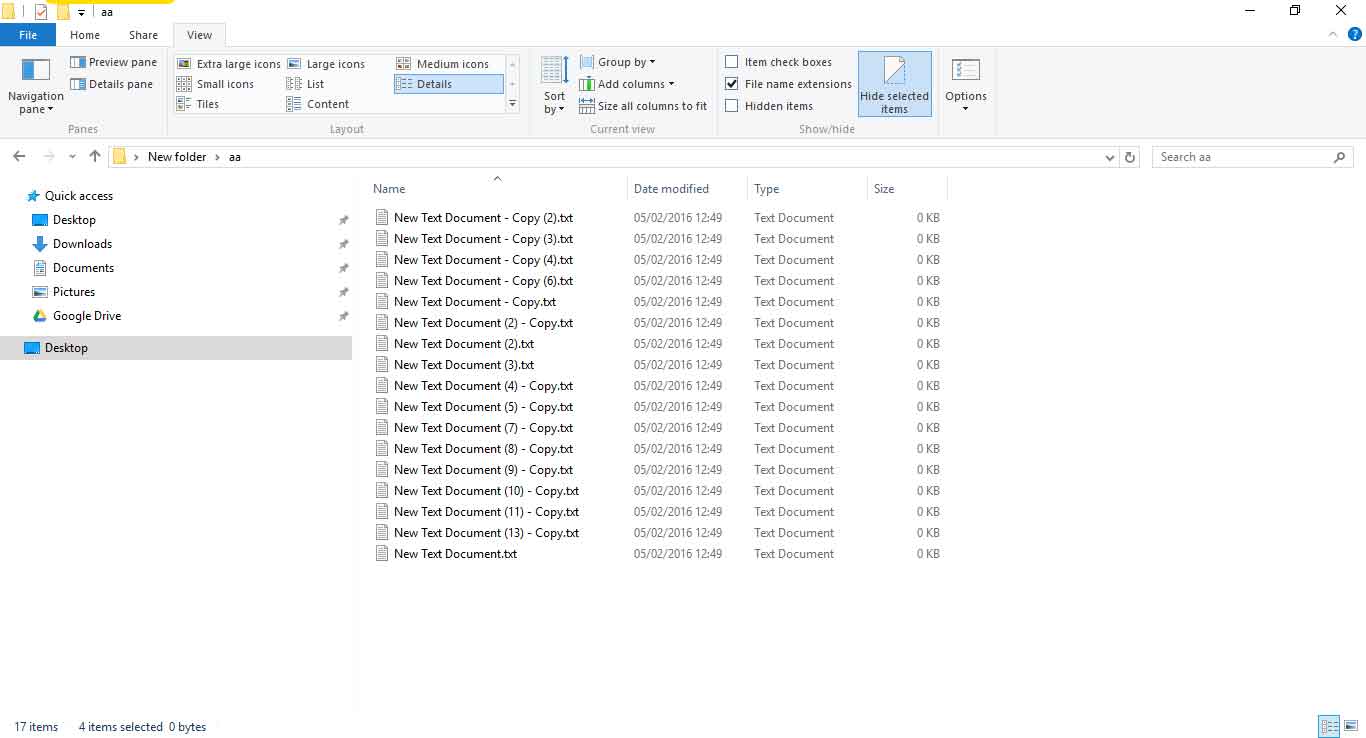Open the Navigation pane menu
This screenshot has width=1366, height=738.
point(36,87)
